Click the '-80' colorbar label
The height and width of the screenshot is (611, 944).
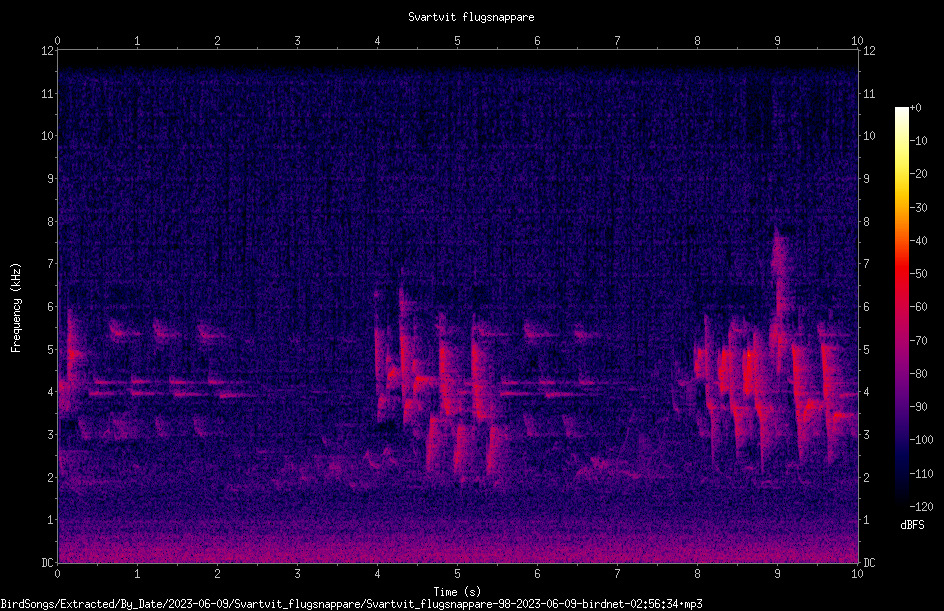(x=918, y=374)
